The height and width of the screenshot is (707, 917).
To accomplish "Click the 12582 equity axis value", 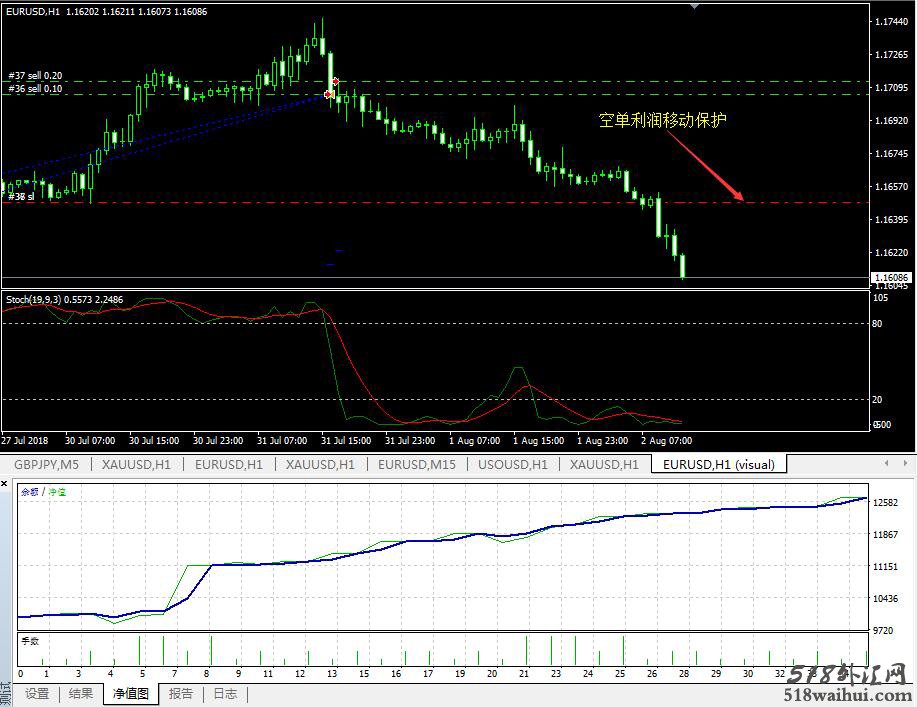I will point(885,502).
